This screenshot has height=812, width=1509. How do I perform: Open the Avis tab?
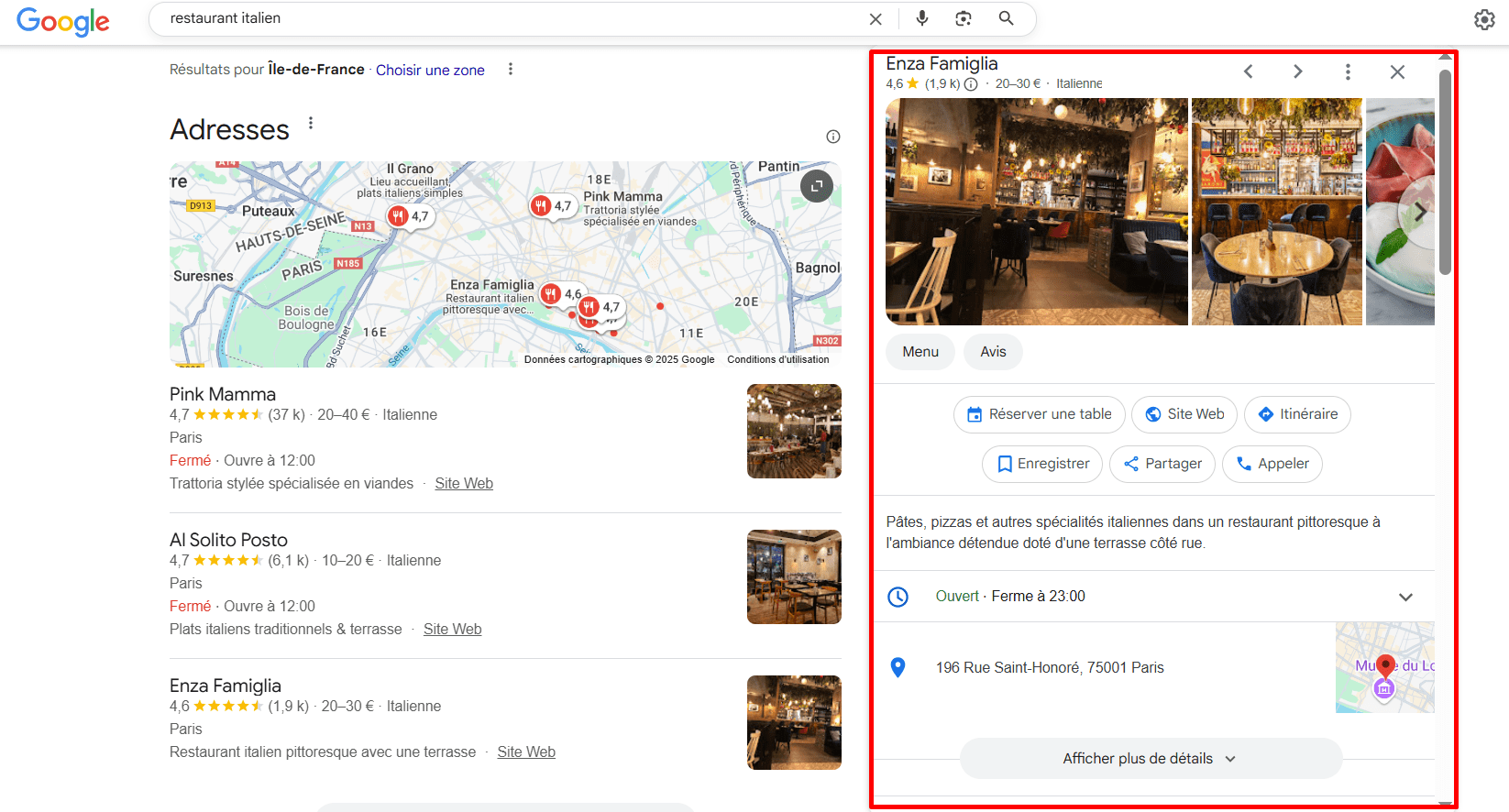pos(993,352)
